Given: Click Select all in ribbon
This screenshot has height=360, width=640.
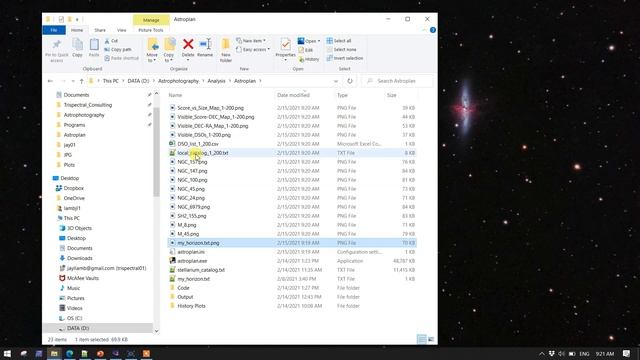Looking at the screenshot, I should 339,41.
